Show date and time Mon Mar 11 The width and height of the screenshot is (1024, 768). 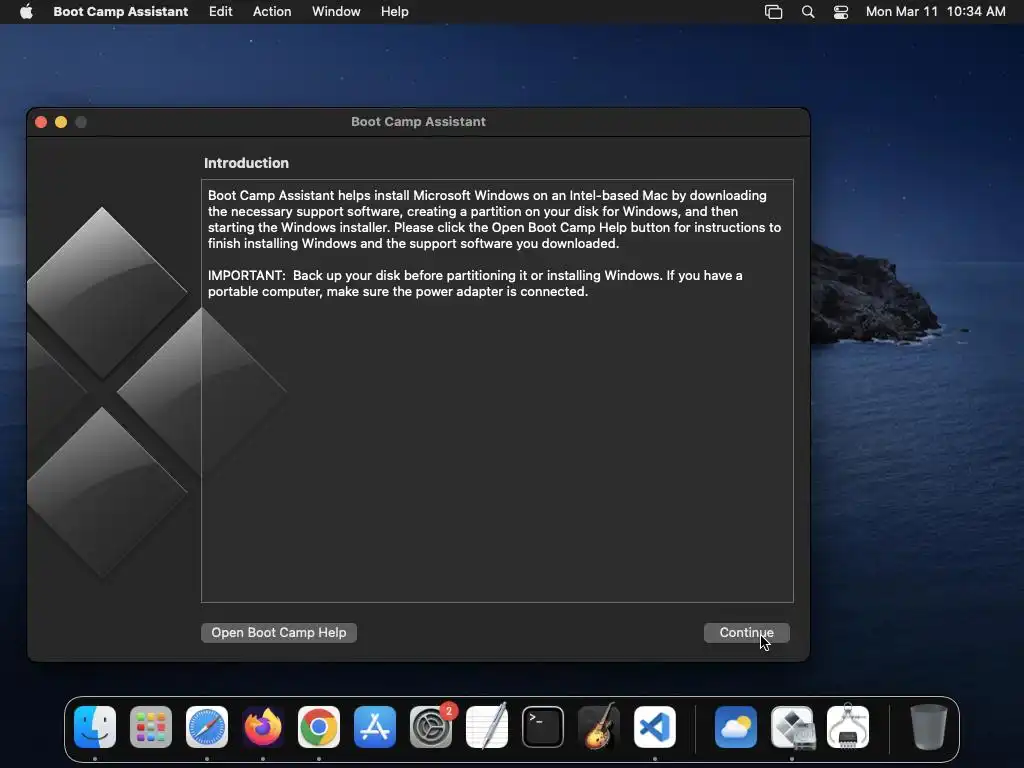[935, 11]
